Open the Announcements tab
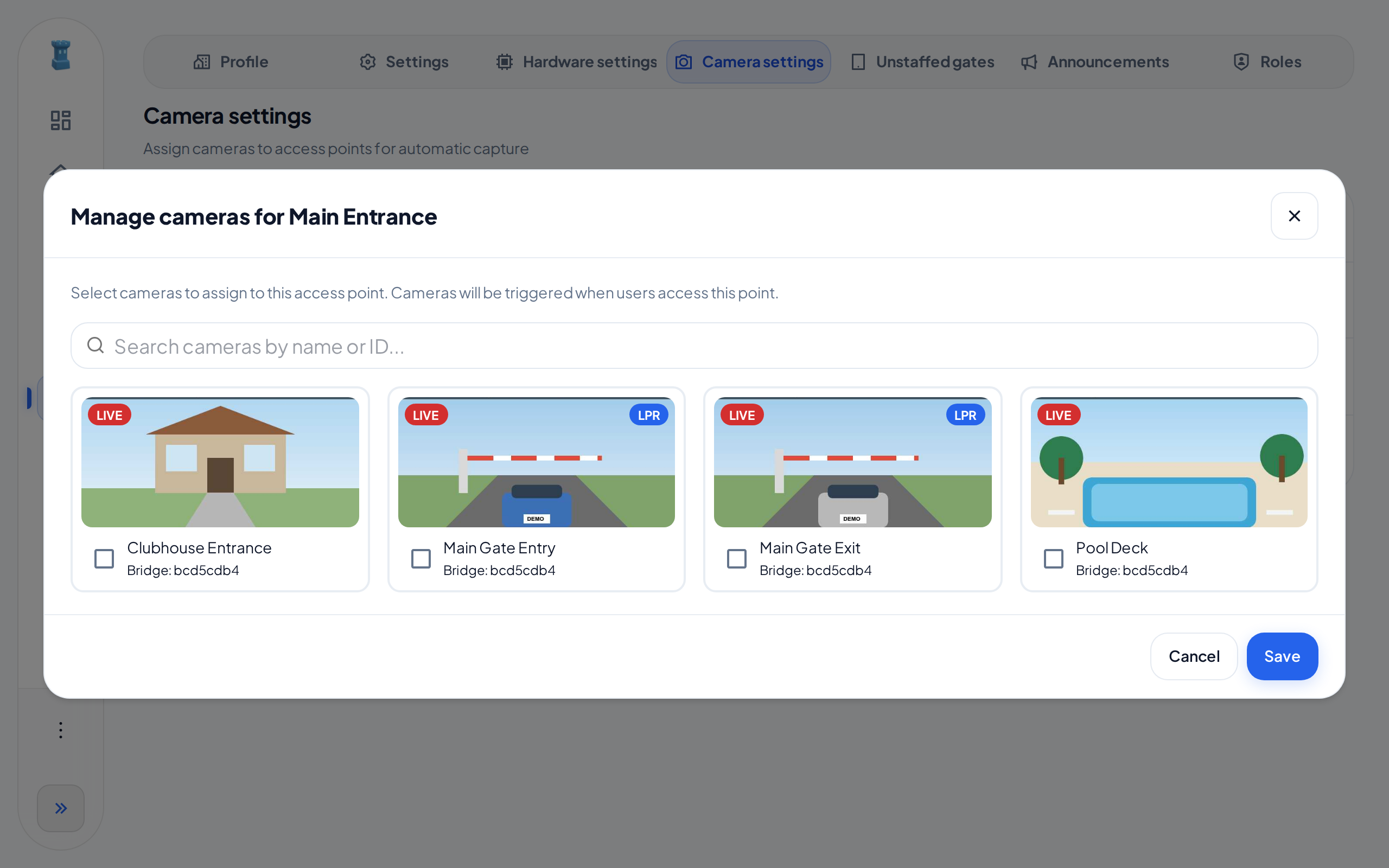Image resolution: width=1389 pixels, height=868 pixels. pyautogui.click(x=1094, y=62)
